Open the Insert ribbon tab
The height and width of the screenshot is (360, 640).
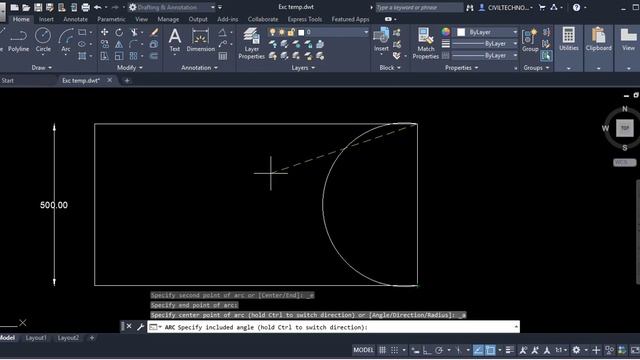(x=46, y=19)
